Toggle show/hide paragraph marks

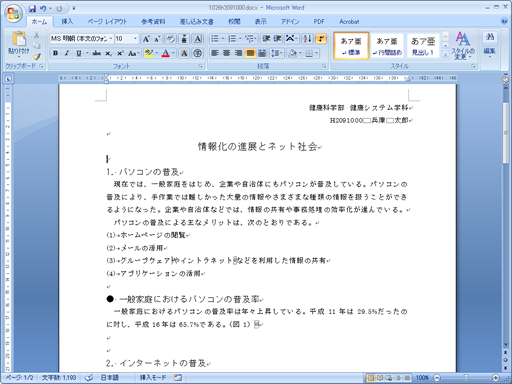click(321, 39)
